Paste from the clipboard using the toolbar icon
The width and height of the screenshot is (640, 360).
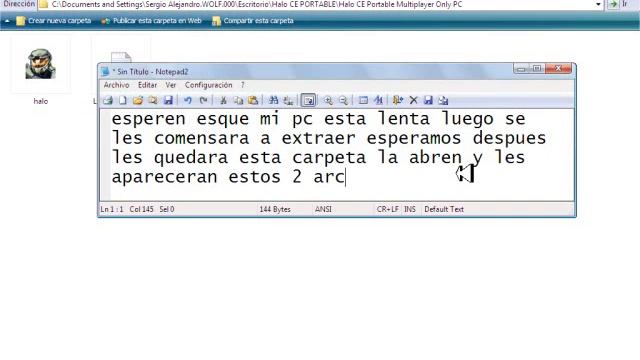pyautogui.click(x=253, y=100)
